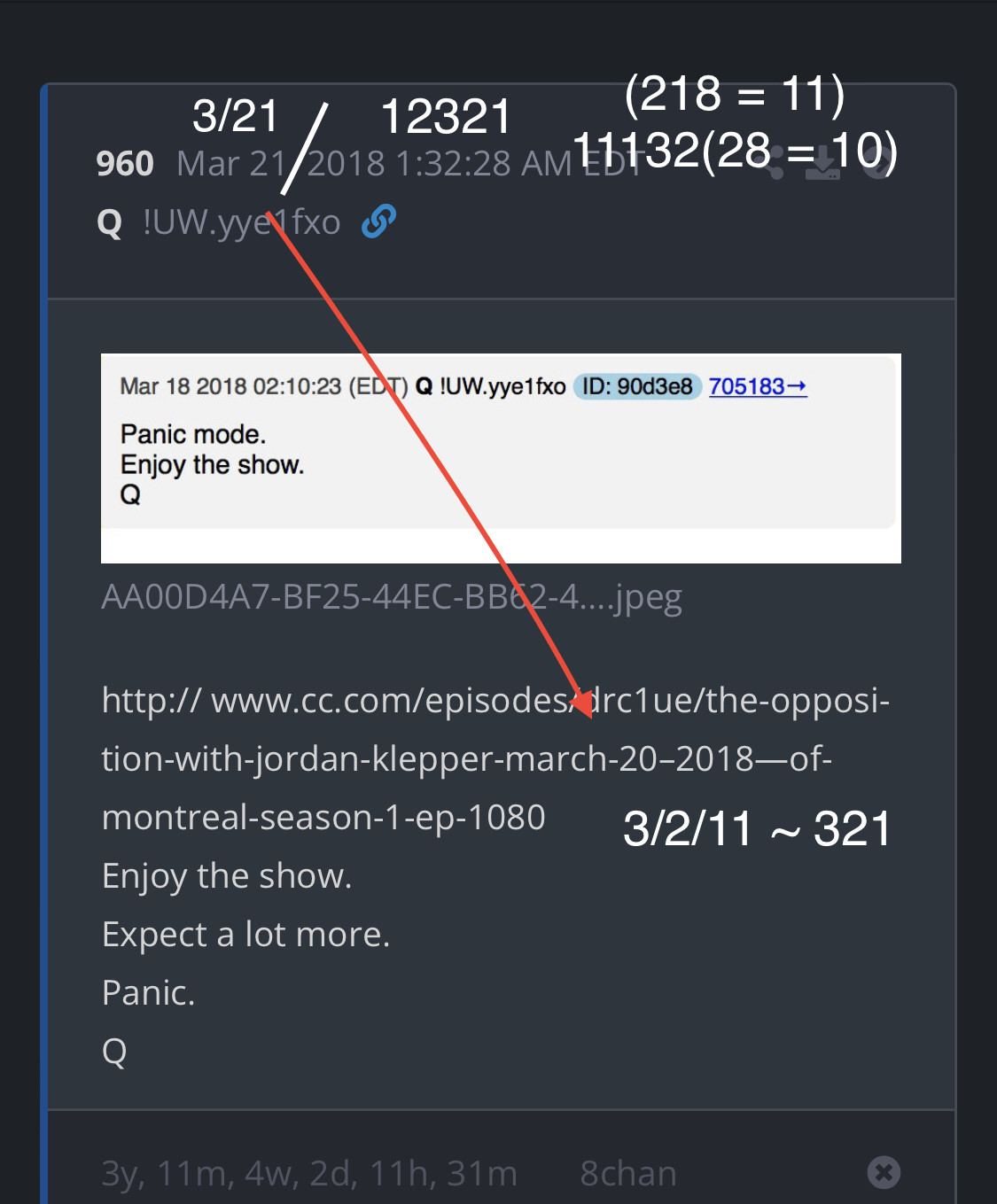This screenshot has height=1204, width=997.
Task: Select the 'Enjoy the show.' post line
Action: pyautogui.click(x=227, y=876)
